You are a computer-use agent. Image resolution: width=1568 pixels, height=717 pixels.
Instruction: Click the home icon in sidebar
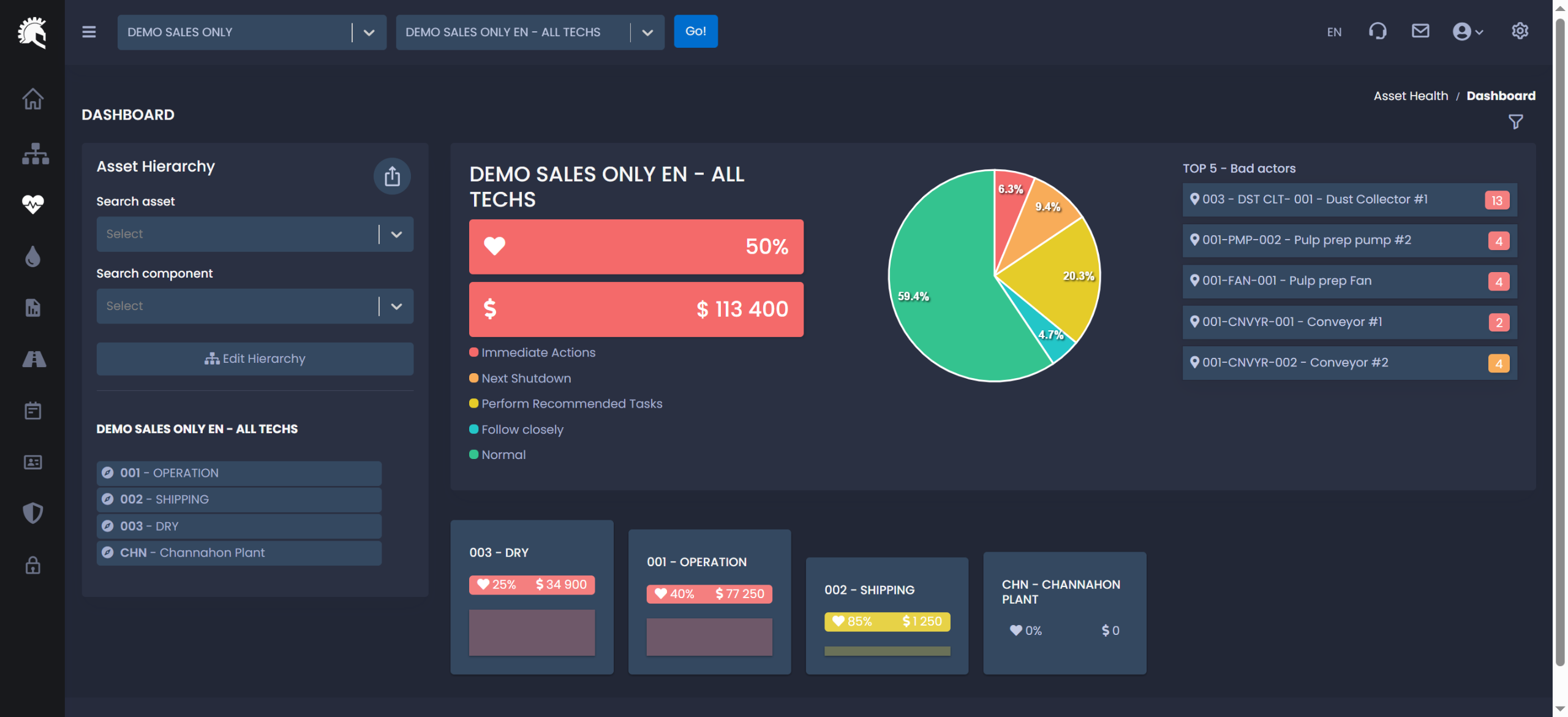pos(32,99)
